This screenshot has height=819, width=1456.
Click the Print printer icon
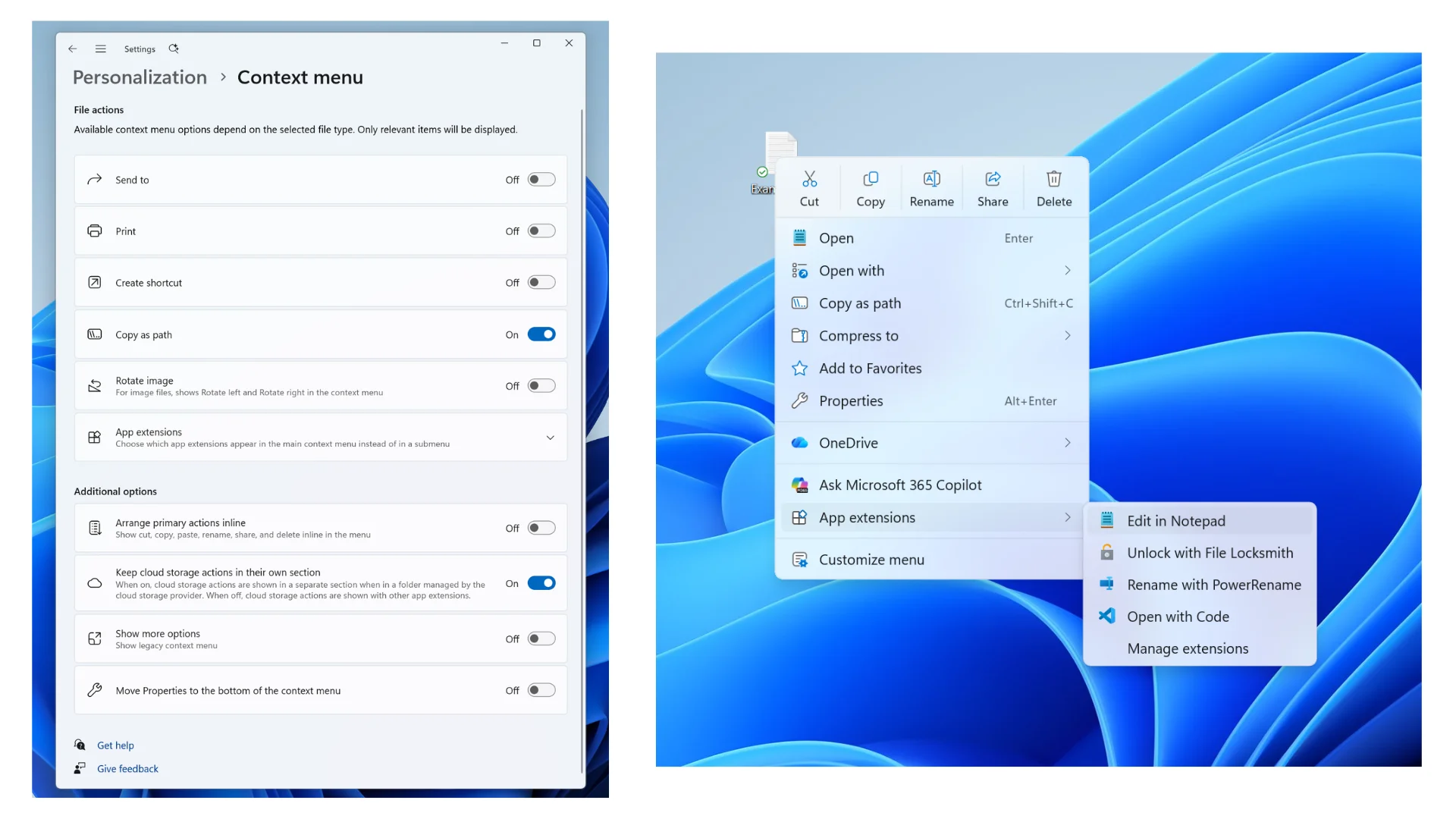tap(95, 231)
